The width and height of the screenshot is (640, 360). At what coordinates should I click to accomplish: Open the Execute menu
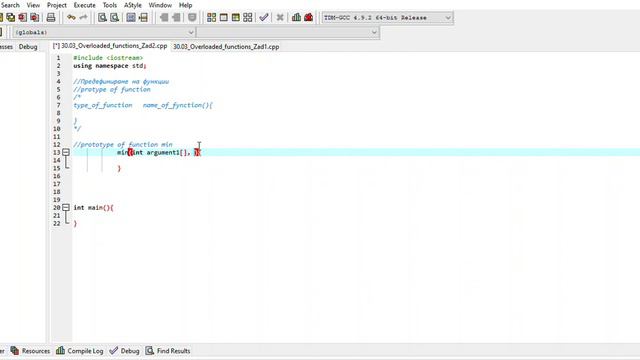coord(84,5)
